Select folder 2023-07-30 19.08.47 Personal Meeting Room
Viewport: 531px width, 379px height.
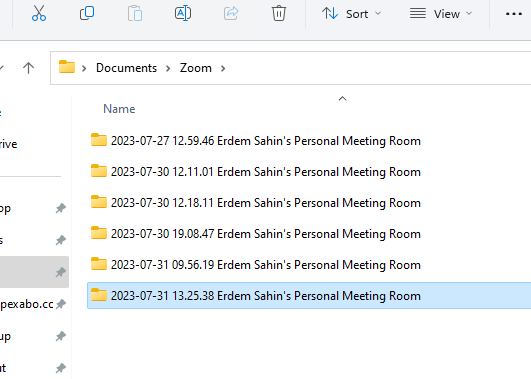click(x=266, y=234)
